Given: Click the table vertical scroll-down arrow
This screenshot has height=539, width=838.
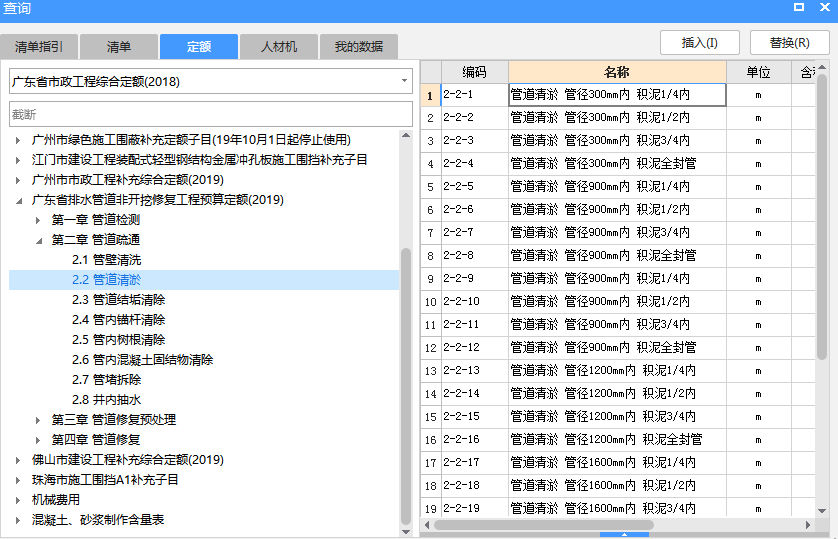Looking at the screenshot, I should click(822, 511).
